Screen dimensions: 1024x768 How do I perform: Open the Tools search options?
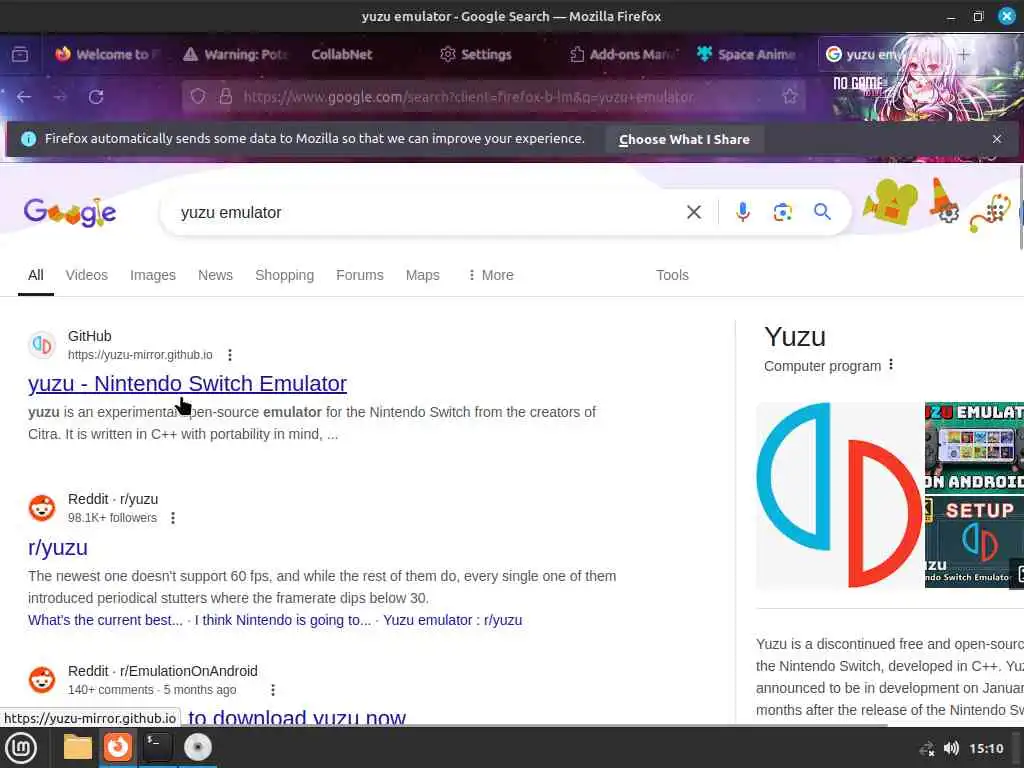coord(672,275)
